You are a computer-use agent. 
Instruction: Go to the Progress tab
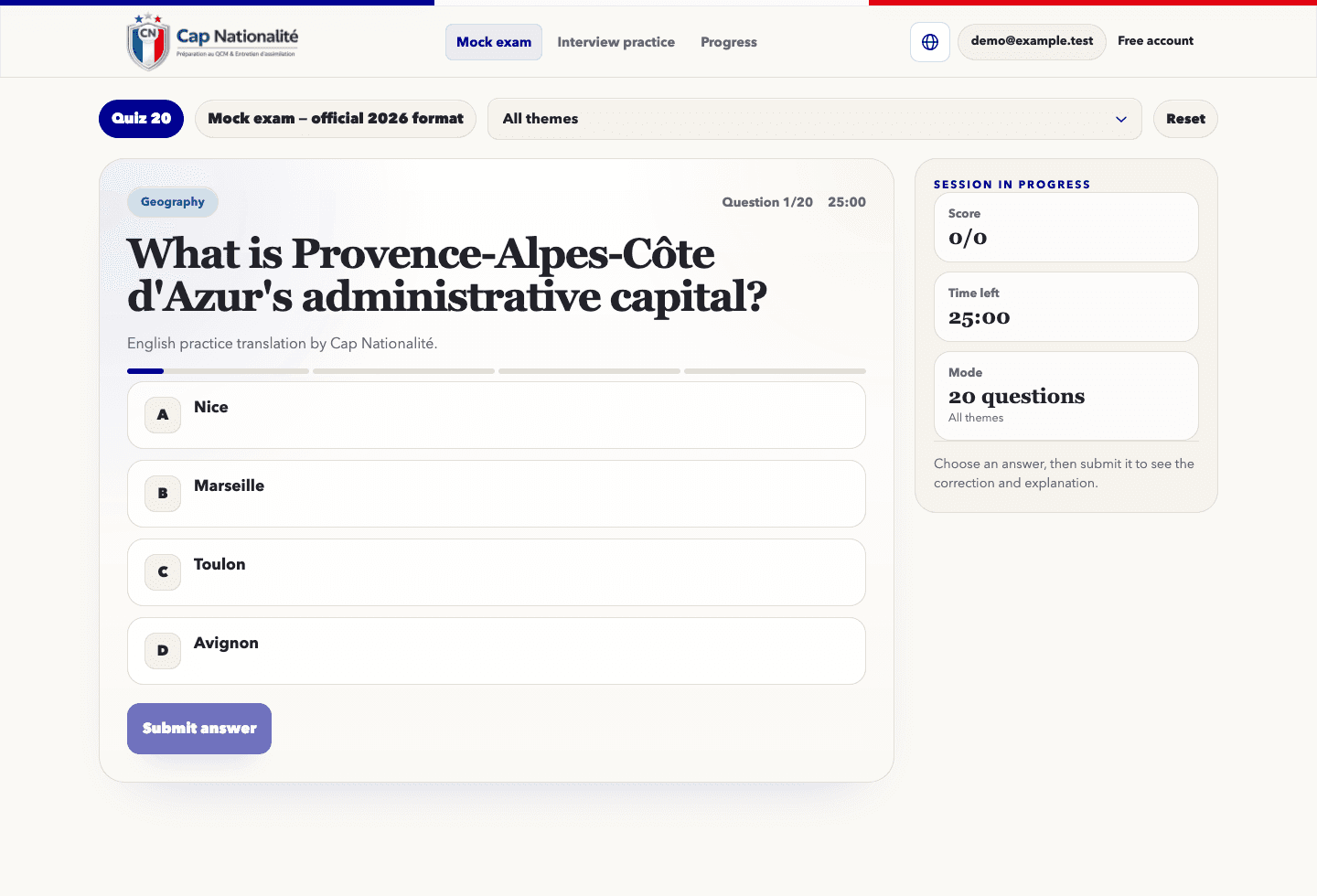coord(729,42)
